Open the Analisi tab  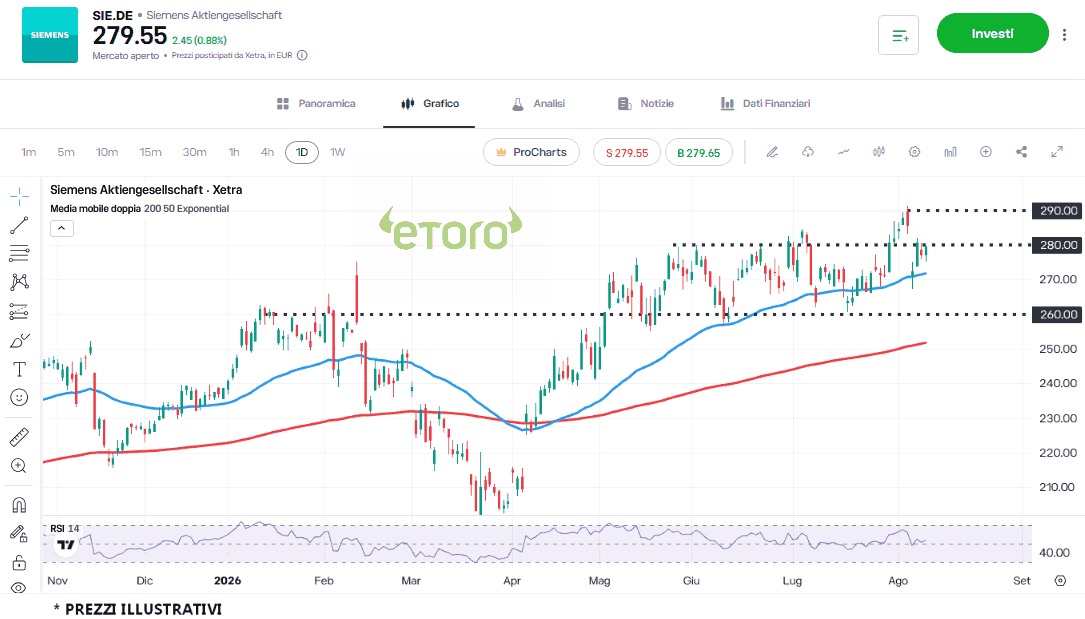tap(538, 104)
